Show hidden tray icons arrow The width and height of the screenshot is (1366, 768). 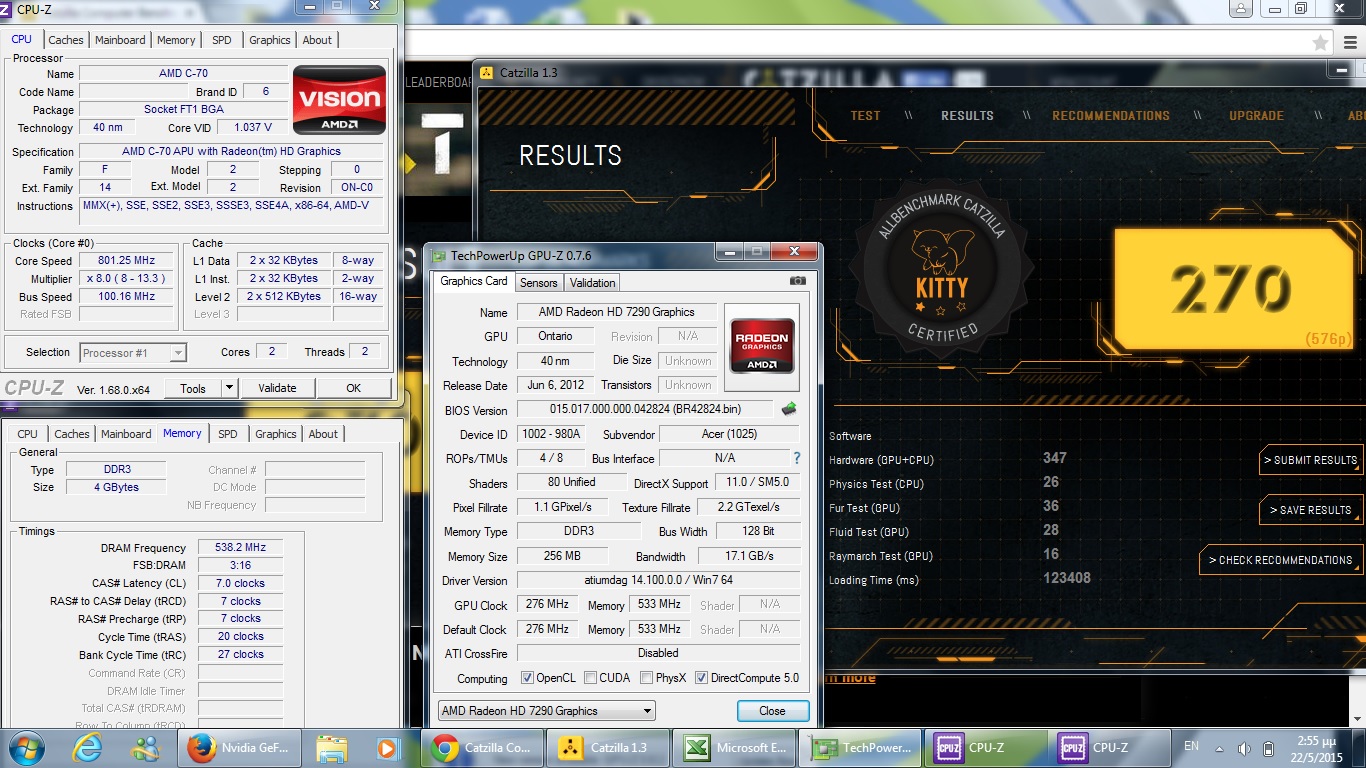(1219, 748)
